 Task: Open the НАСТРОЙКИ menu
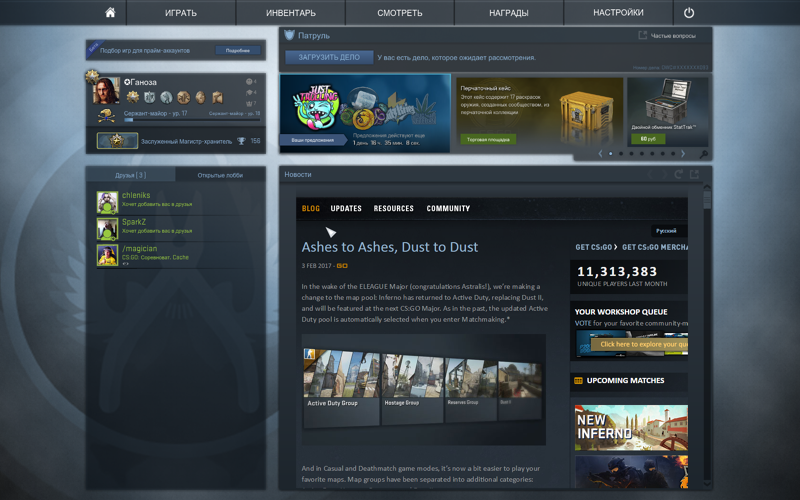point(618,13)
